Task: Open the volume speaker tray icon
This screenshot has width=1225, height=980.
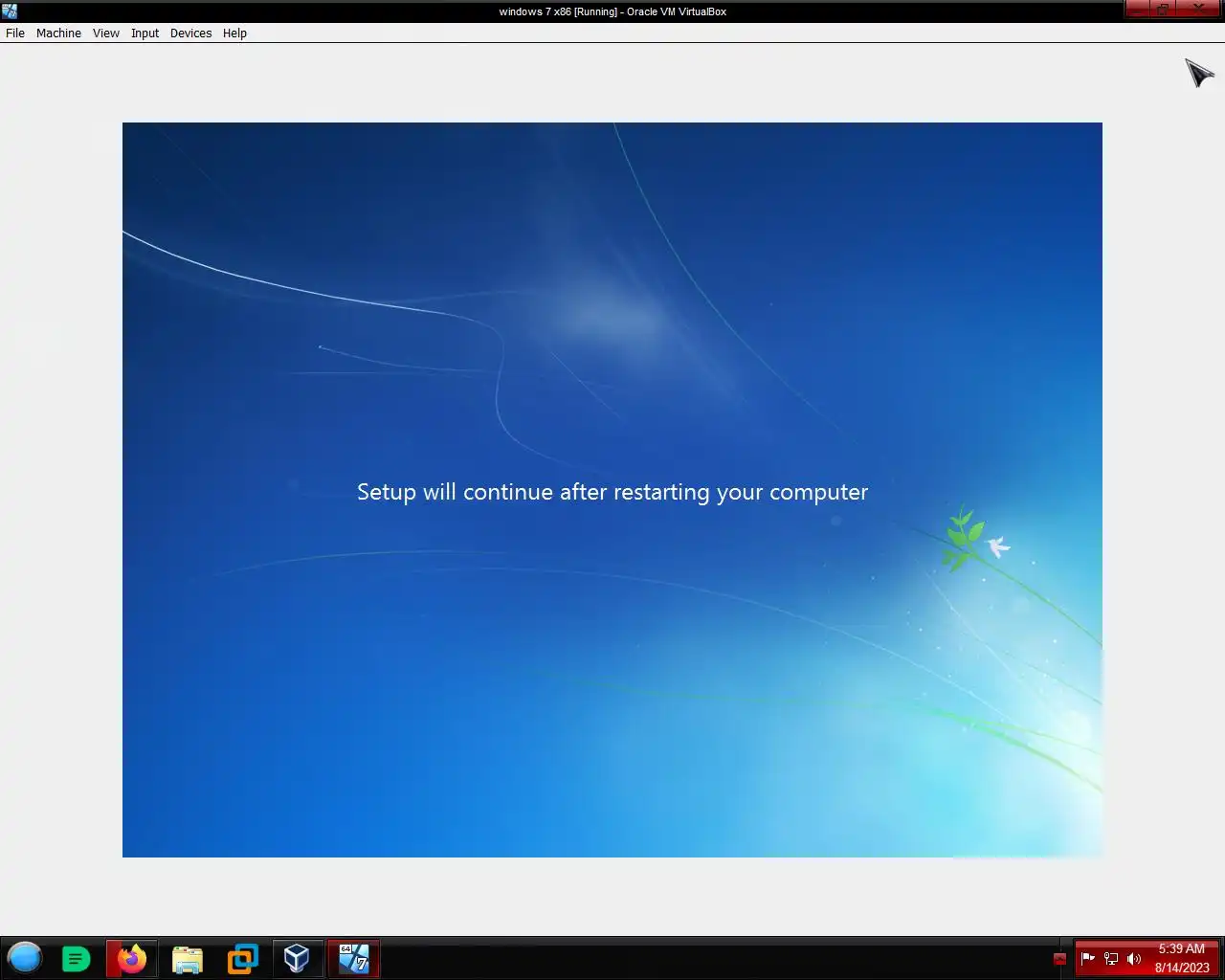Action: click(1134, 958)
